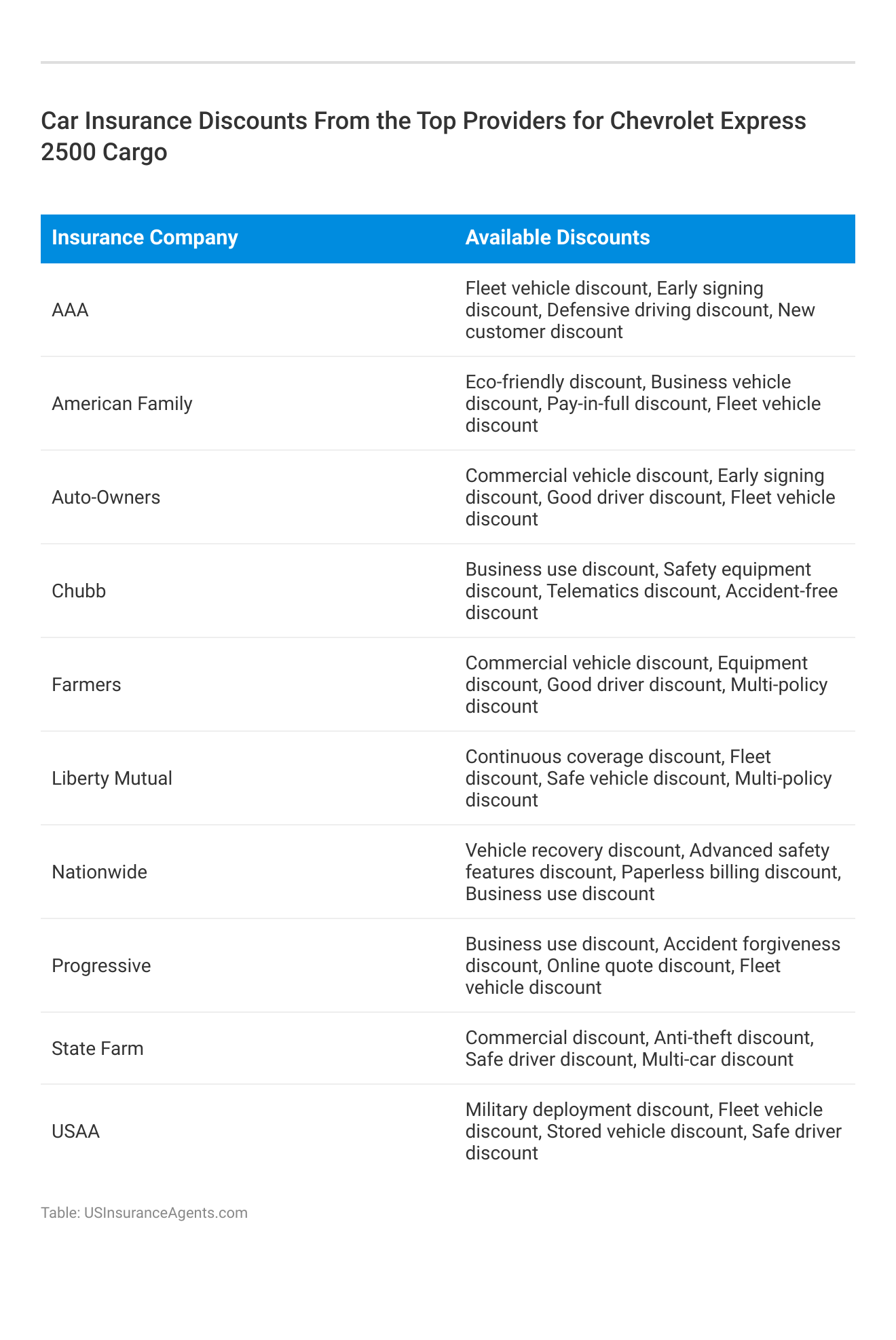This screenshot has height=1340, width=896.
Task: Click the table title about Chevrolet Express
Action: coord(424,136)
